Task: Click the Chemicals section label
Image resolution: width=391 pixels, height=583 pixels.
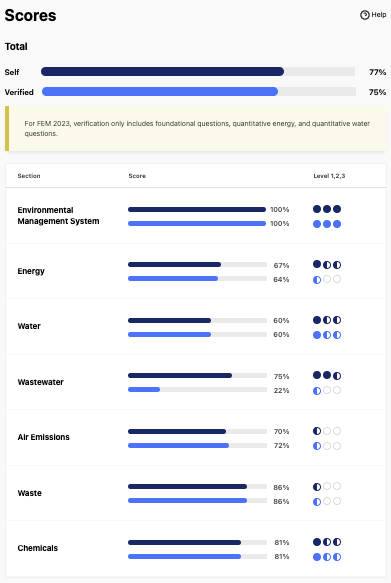Action: [38, 548]
